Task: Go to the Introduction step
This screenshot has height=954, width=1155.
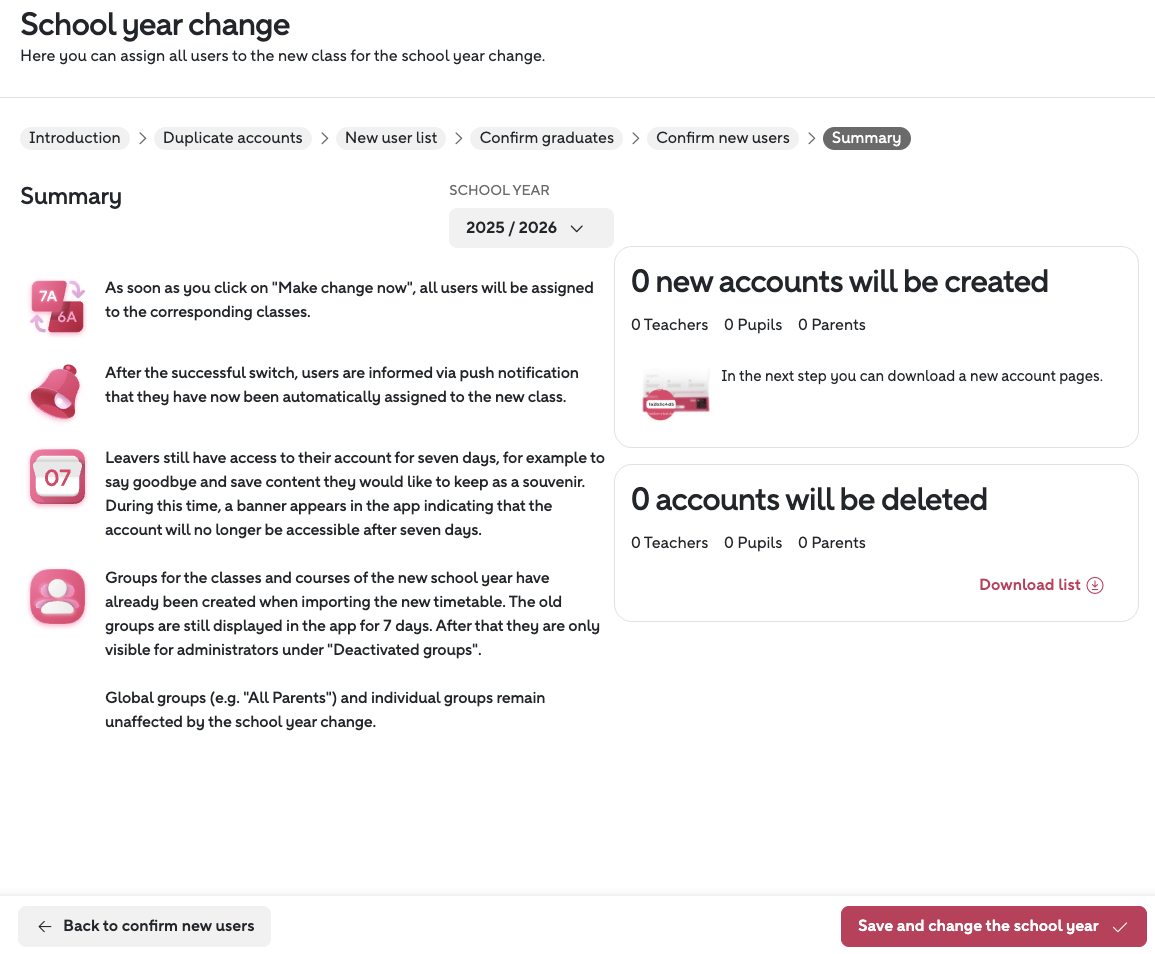Action: (x=75, y=138)
